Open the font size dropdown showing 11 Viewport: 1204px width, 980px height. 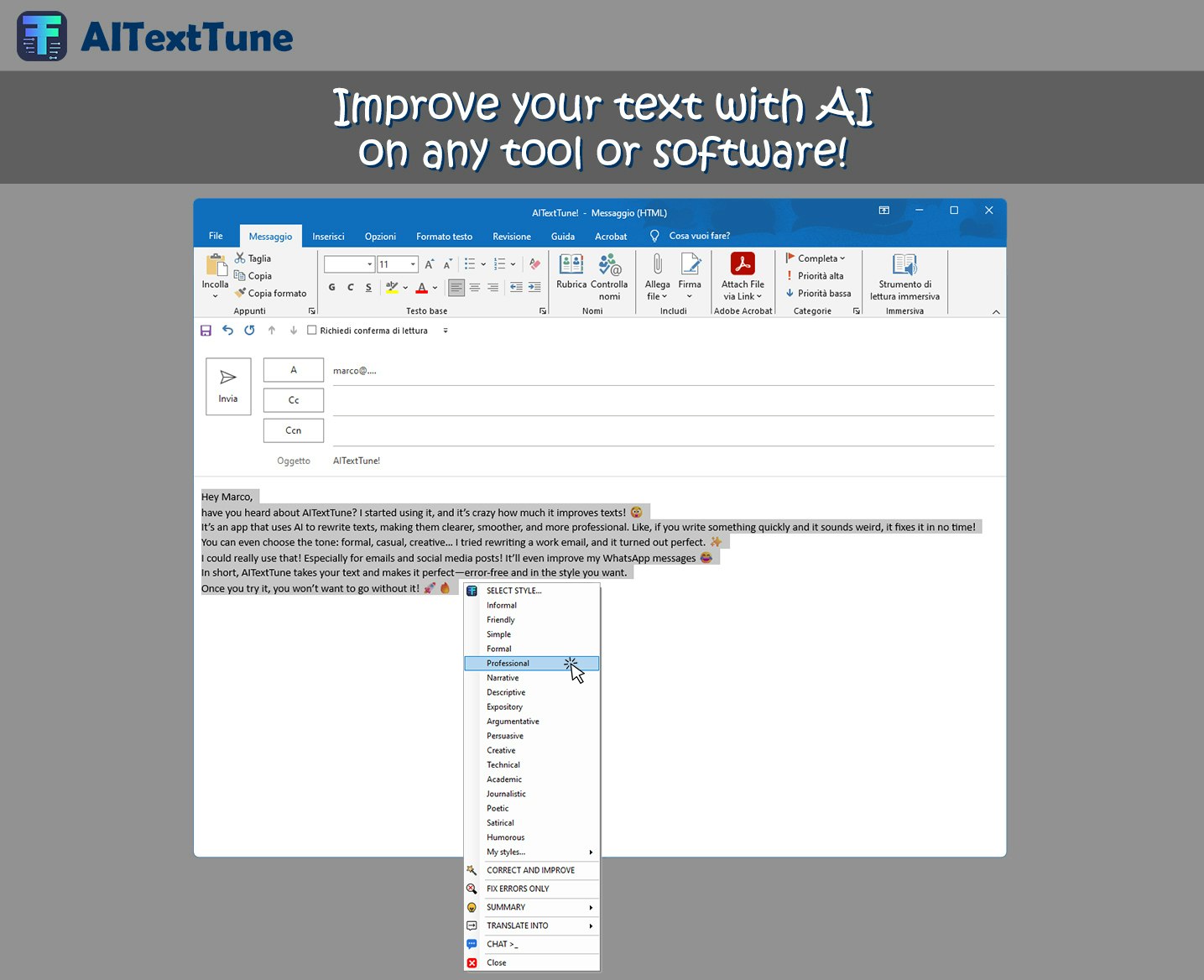pyautogui.click(x=413, y=264)
